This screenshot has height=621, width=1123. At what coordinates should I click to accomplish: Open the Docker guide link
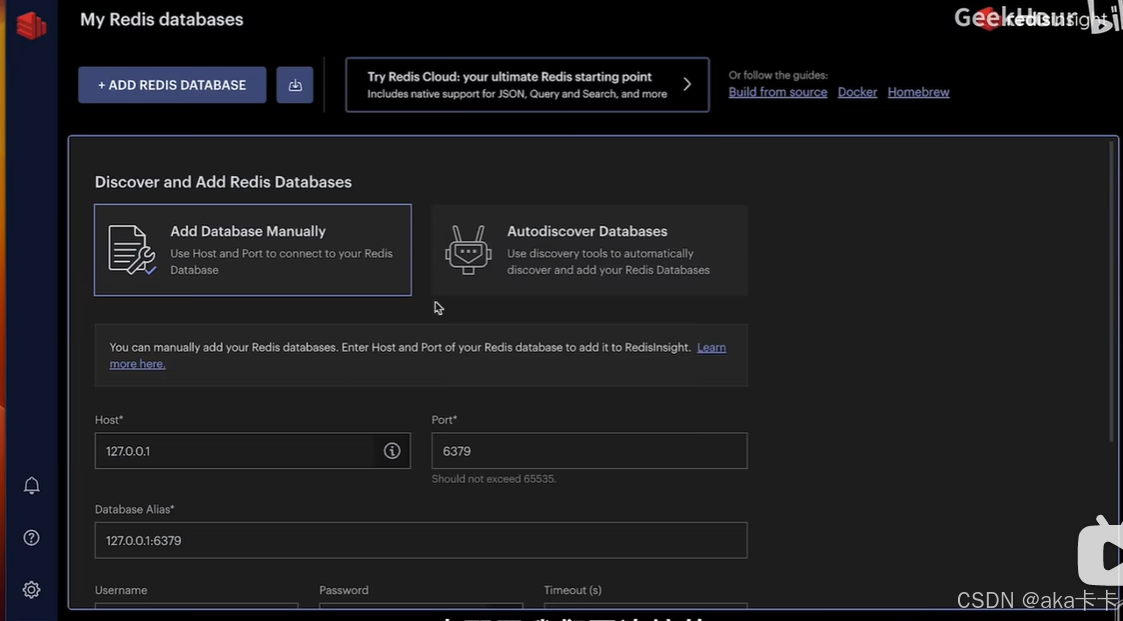pyautogui.click(x=857, y=92)
